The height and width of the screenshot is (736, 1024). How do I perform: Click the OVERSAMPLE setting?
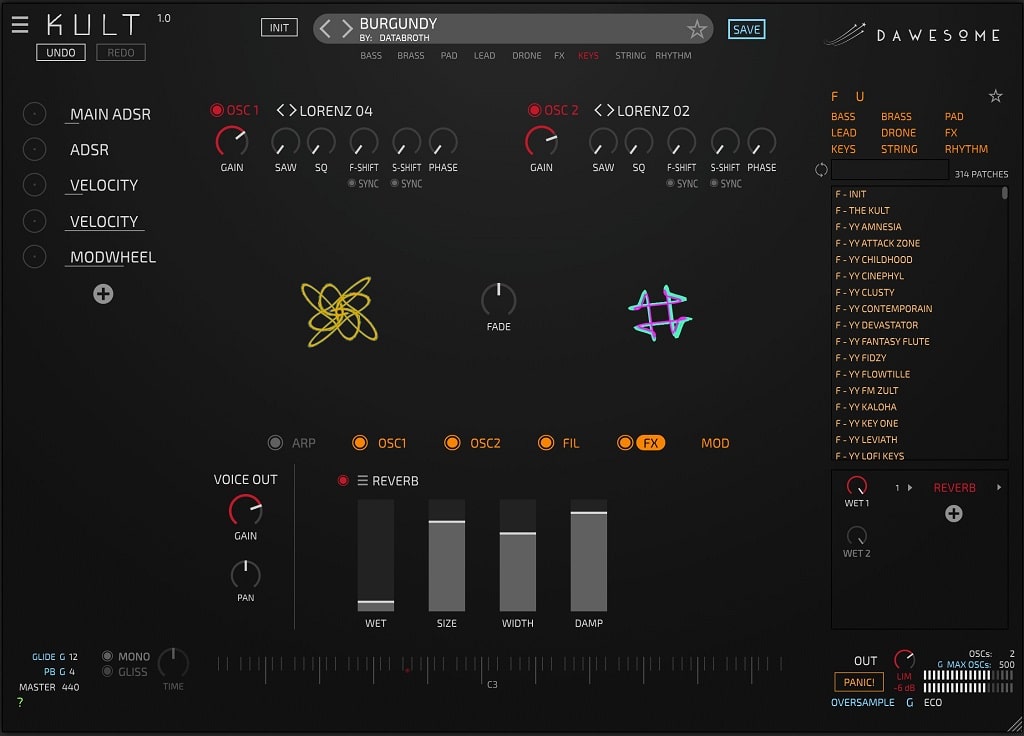(863, 703)
